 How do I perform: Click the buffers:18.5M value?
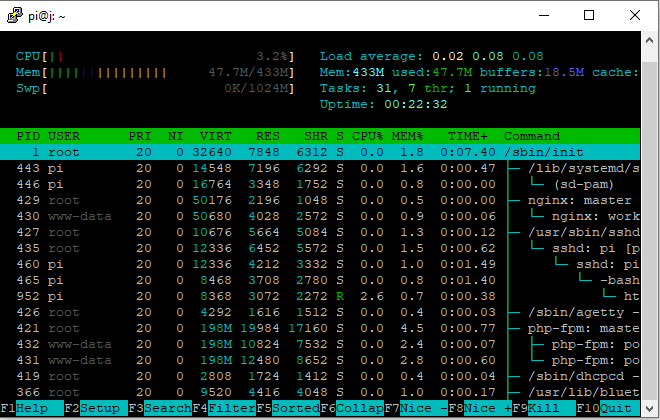(532, 72)
